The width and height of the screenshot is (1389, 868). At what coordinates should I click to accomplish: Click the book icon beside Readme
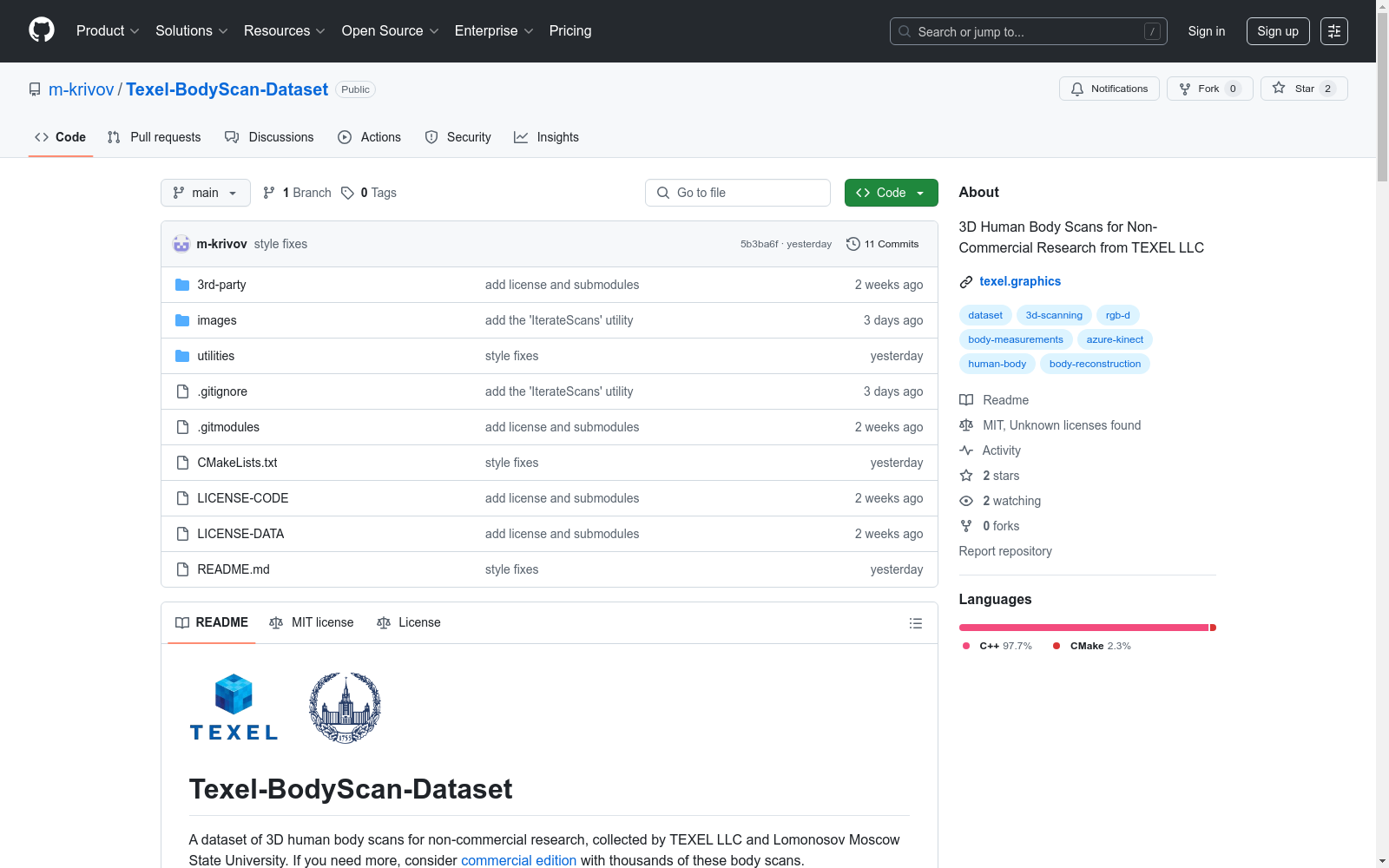(x=966, y=400)
